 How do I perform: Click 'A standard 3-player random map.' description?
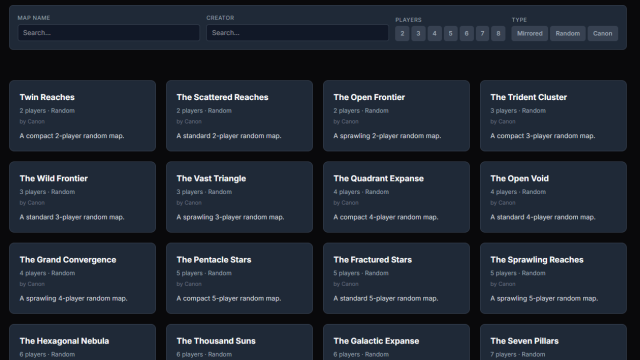pos(72,217)
